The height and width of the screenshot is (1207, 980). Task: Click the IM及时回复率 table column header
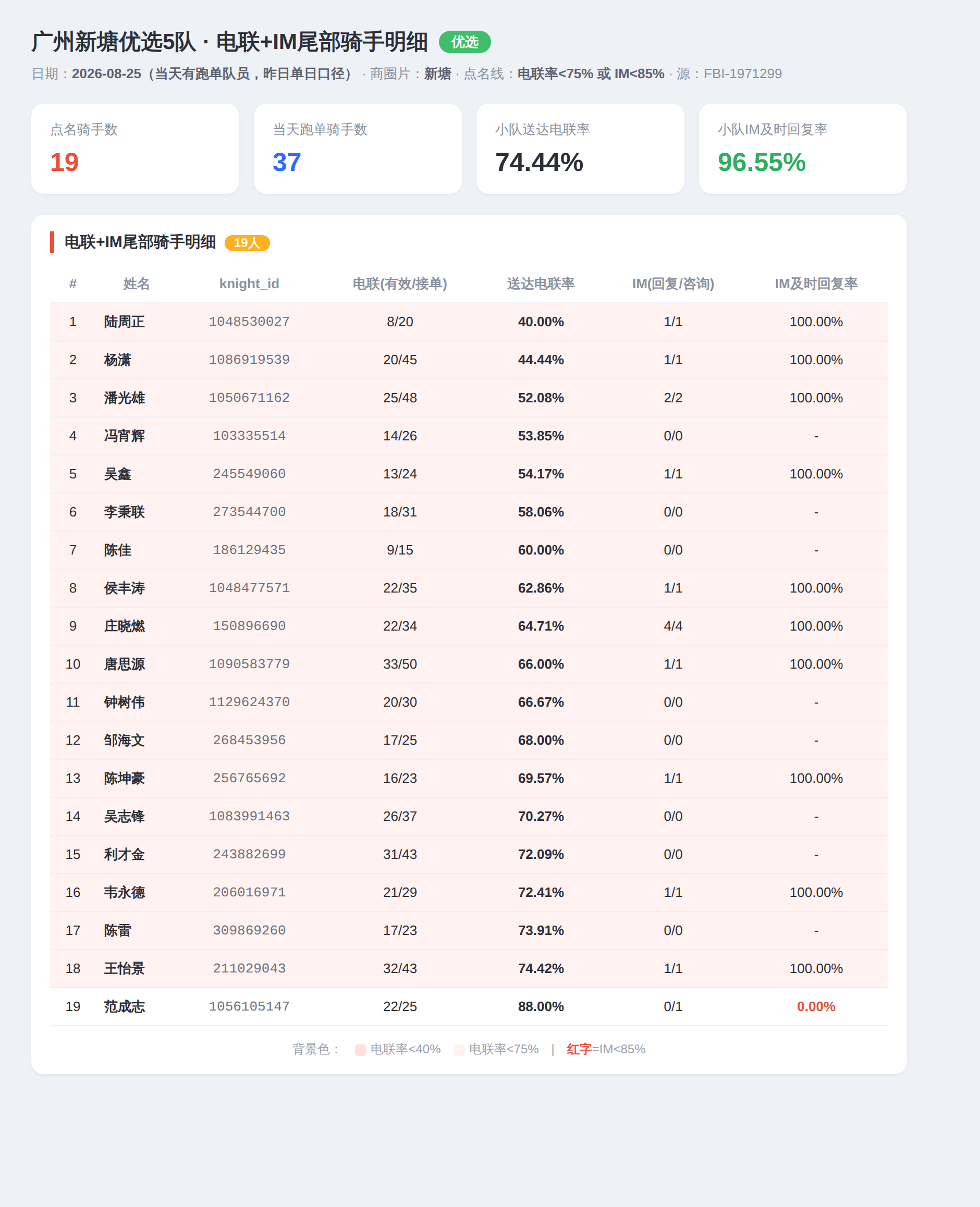point(816,284)
